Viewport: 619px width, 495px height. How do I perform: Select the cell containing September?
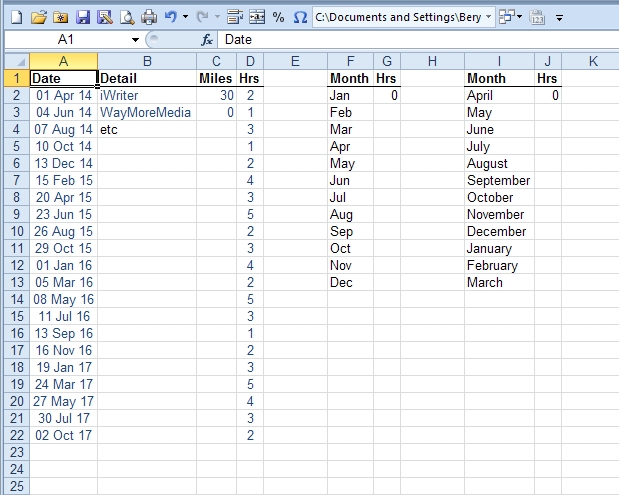pos(498,180)
